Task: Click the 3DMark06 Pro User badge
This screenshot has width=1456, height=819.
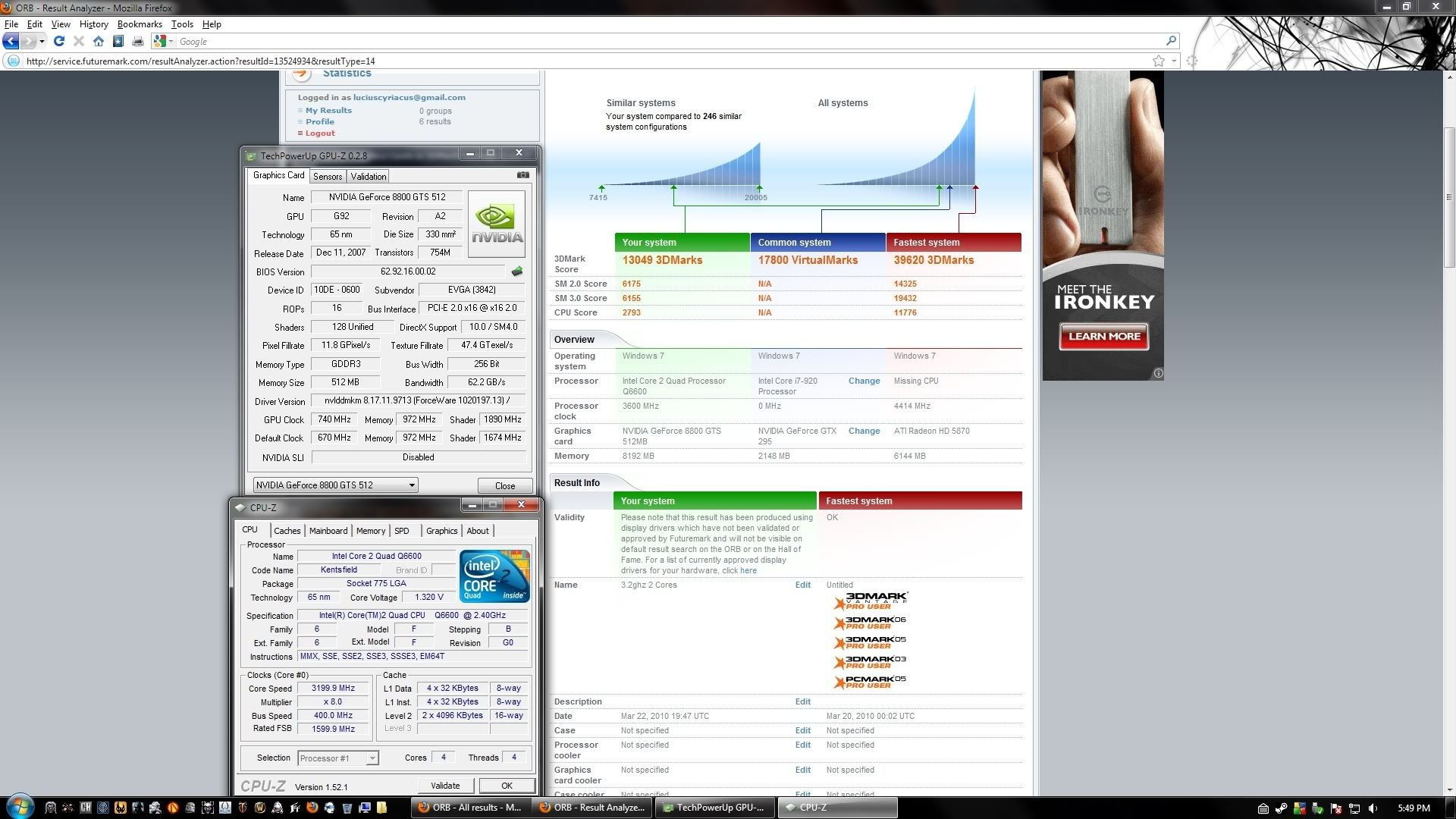Action: [x=871, y=622]
